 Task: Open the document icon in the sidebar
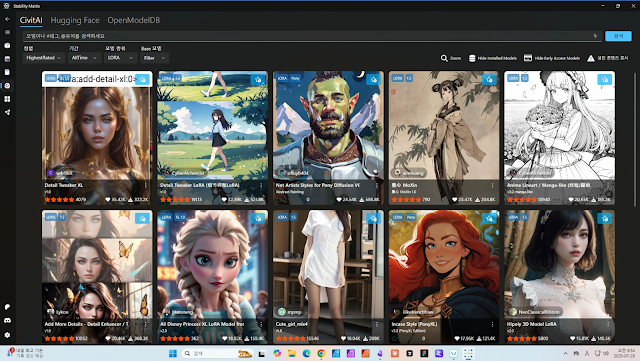point(7,72)
